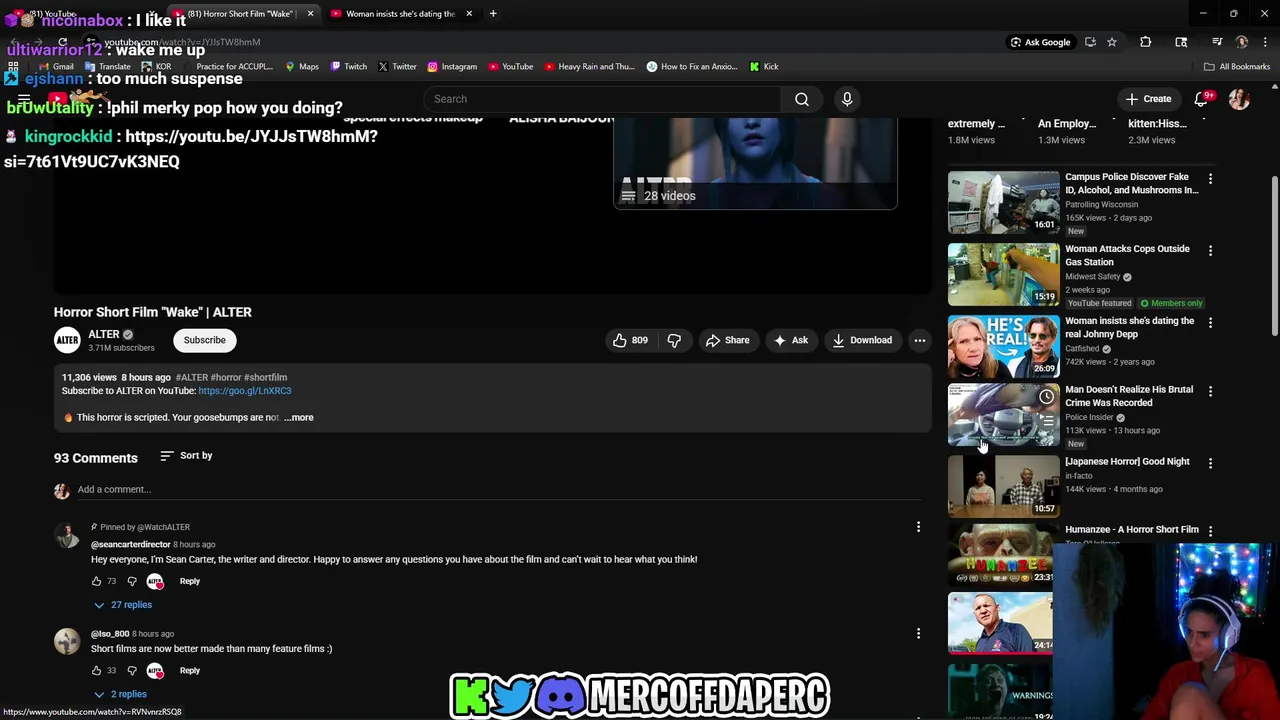Open options menu on @iso_800 comment
The width and height of the screenshot is (1280, 720).
(x=918, y=633)
